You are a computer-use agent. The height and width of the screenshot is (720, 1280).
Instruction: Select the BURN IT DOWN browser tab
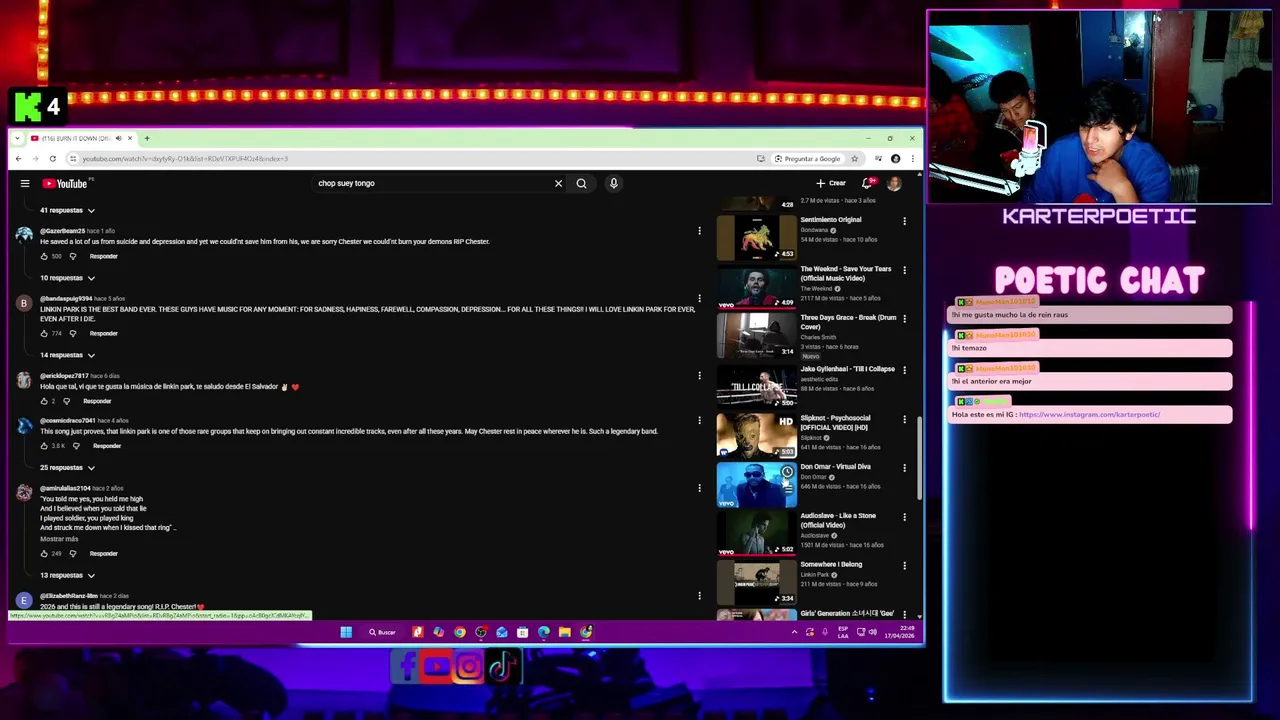(x=82, y=138)
